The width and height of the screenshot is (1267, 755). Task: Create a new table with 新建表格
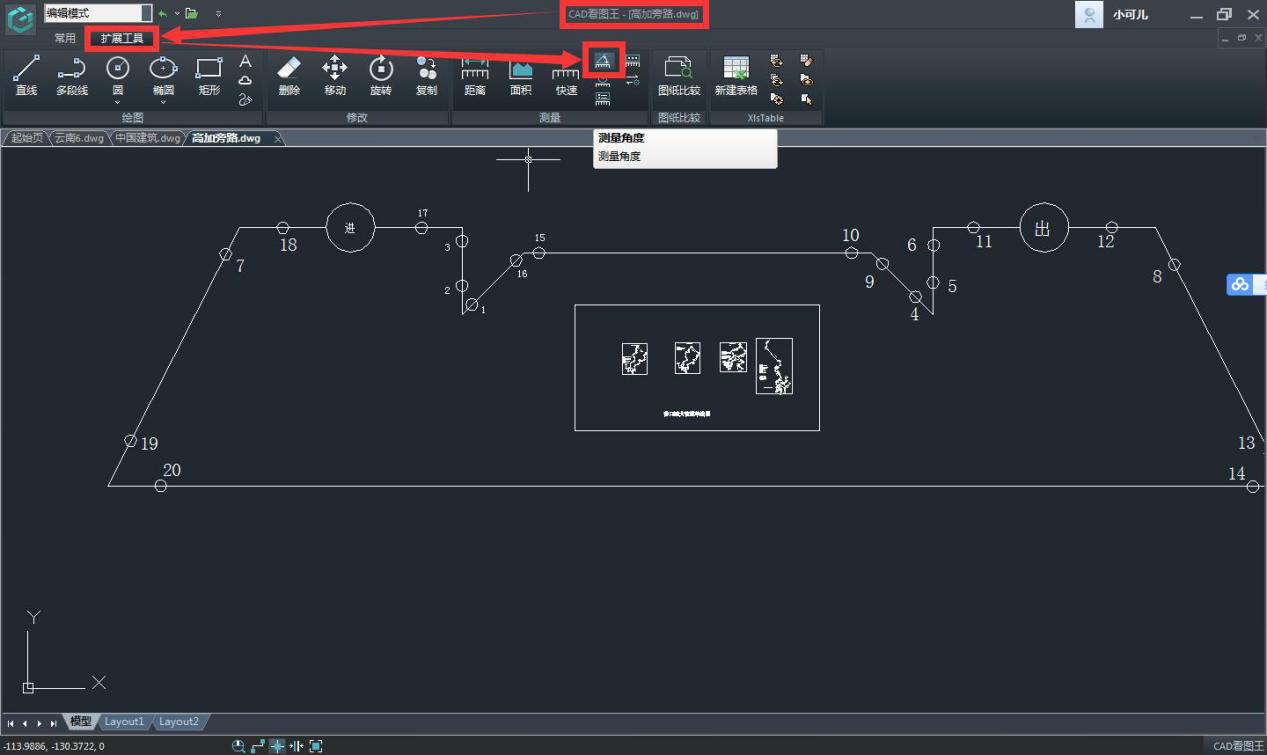(736, 76)
